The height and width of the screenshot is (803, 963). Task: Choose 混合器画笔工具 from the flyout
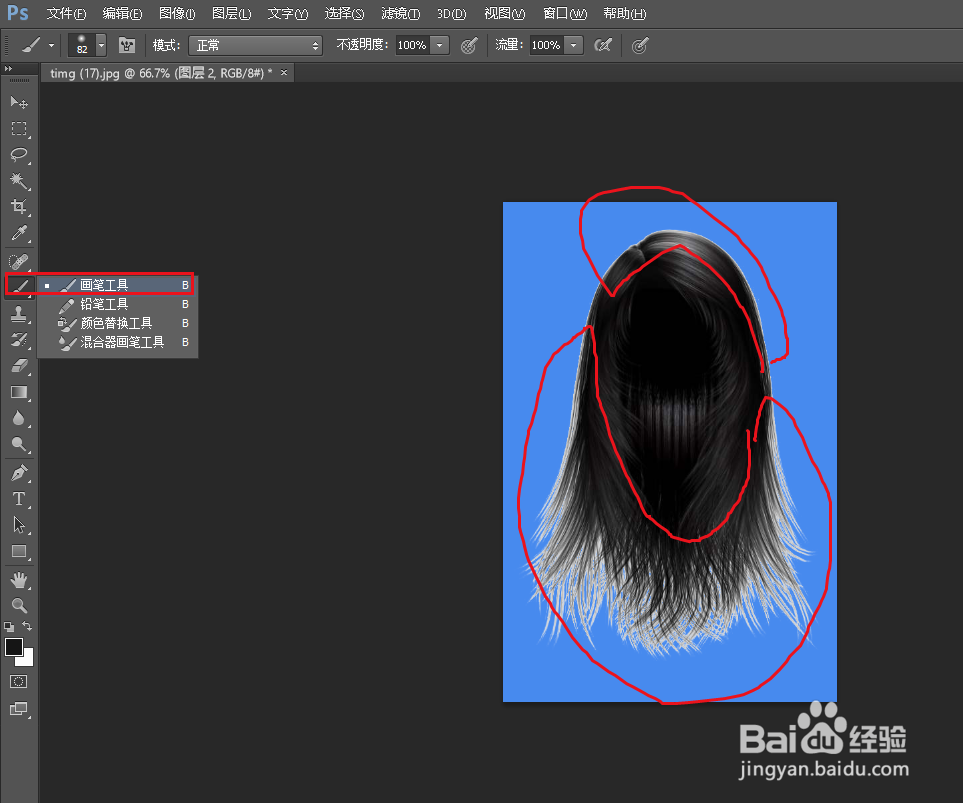click(x=117, y=342)
